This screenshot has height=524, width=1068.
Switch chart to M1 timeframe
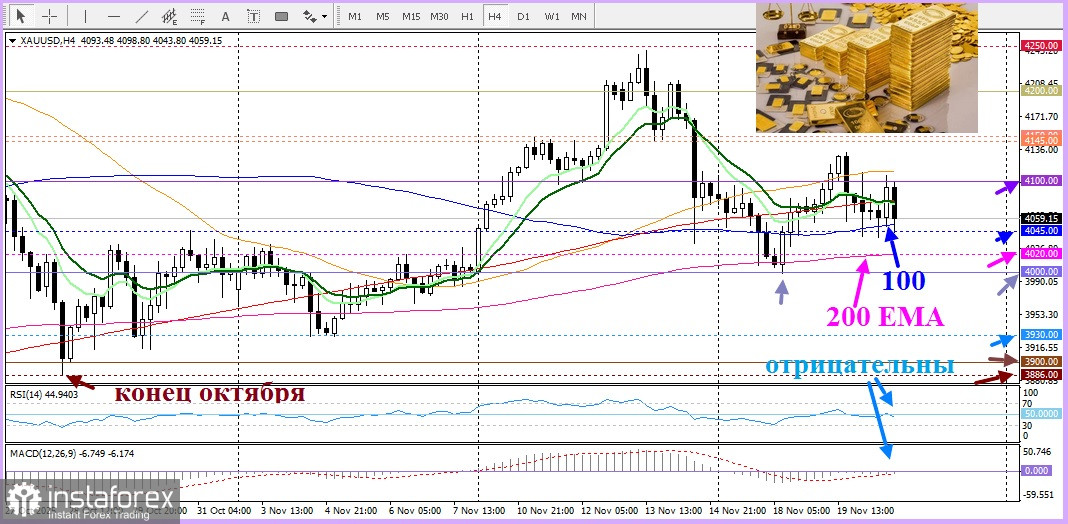click(355, 16)
